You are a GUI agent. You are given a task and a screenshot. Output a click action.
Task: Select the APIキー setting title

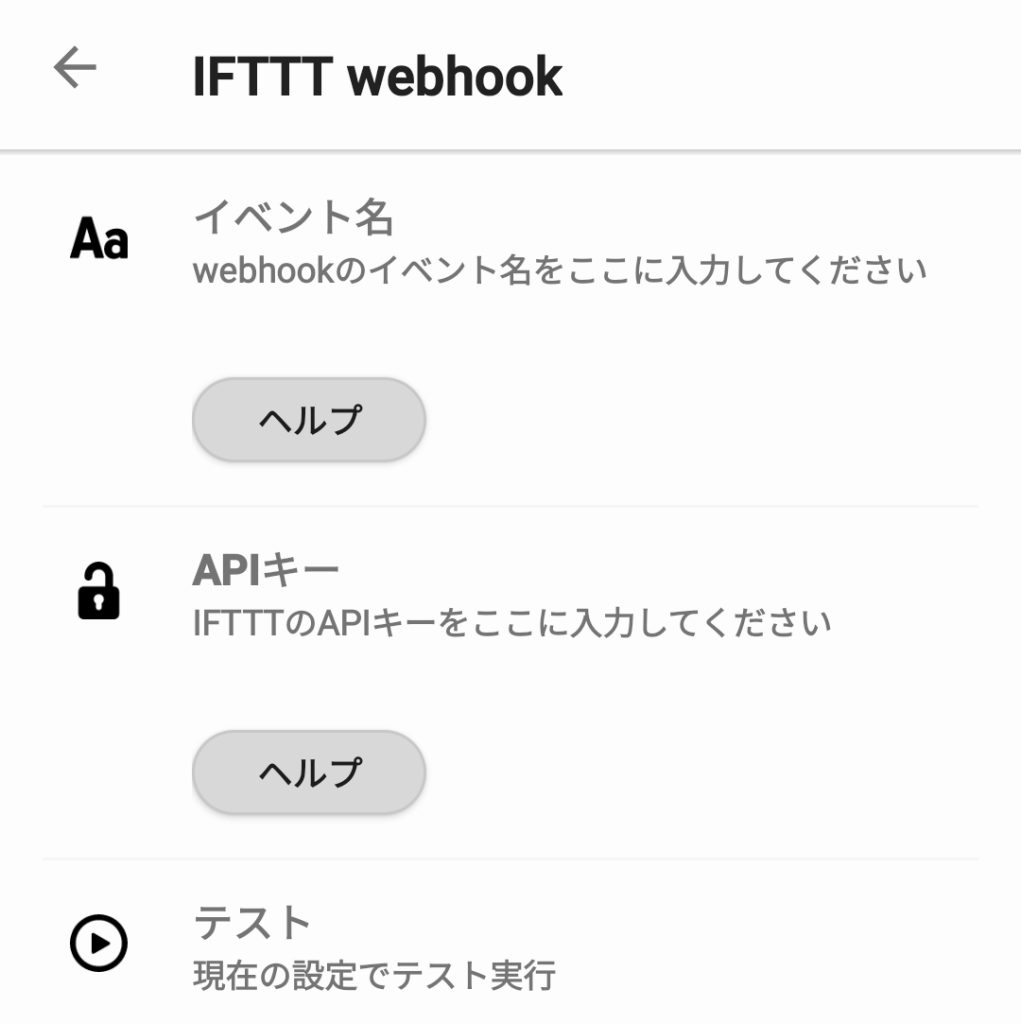(x=266, y=570)
